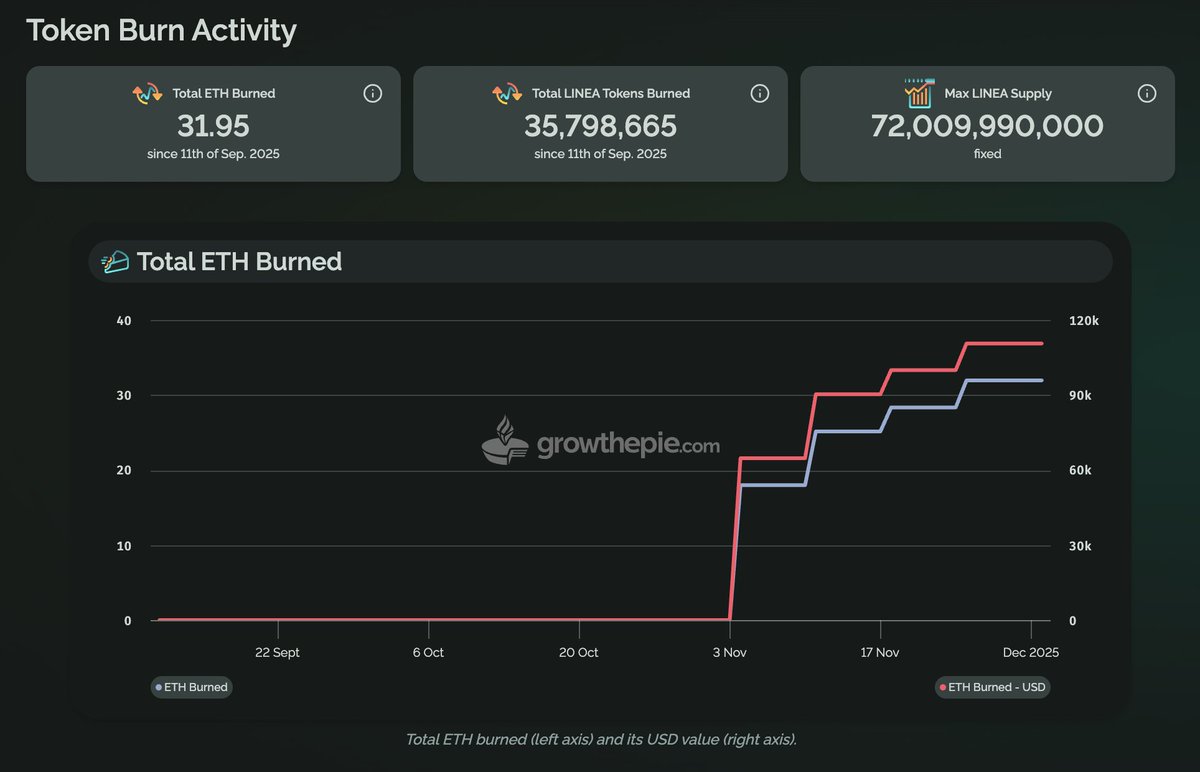
Task: Click the red dot in USD legend
Action: (x=942, y=688)
